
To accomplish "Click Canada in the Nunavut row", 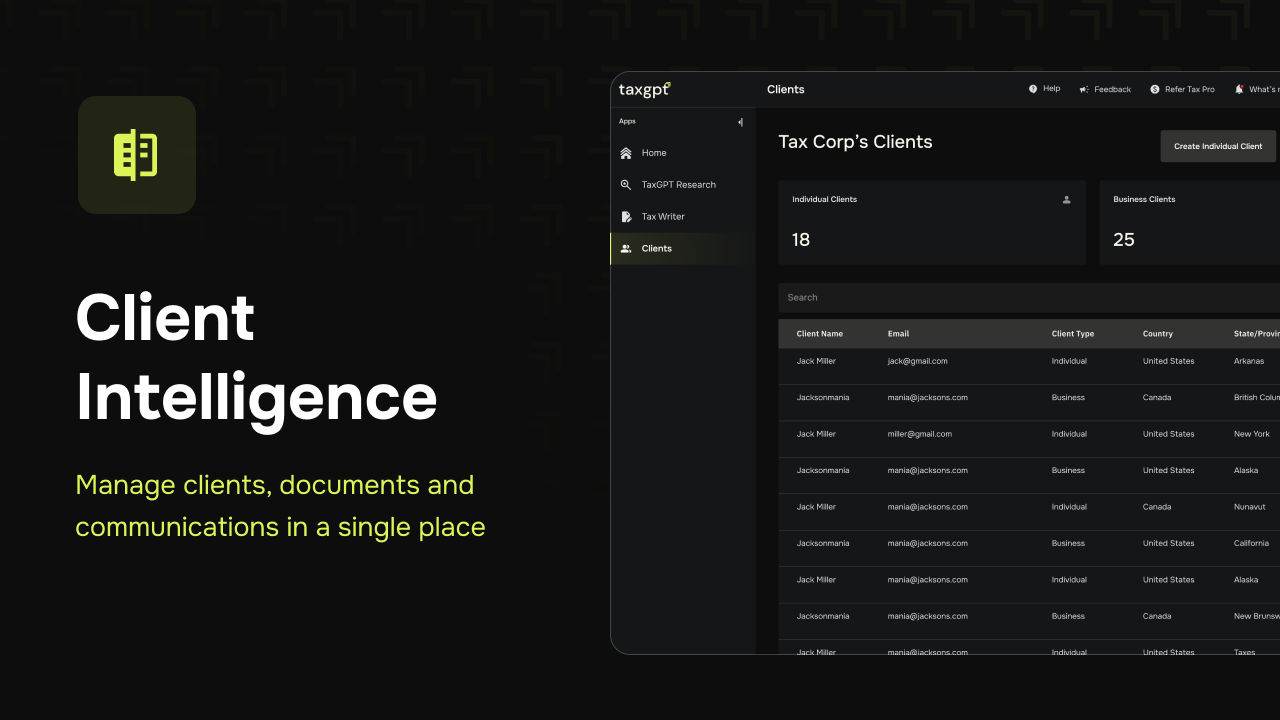I will click(x=1157, y=507).
